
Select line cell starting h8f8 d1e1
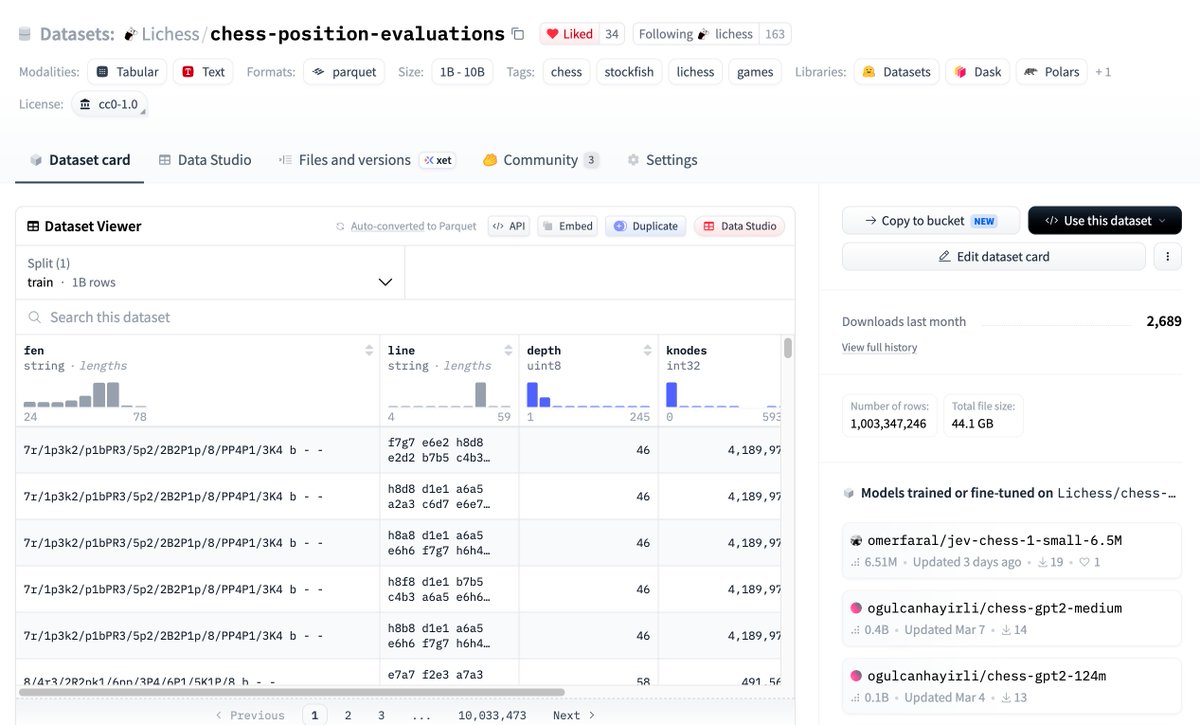pos(449,589)
